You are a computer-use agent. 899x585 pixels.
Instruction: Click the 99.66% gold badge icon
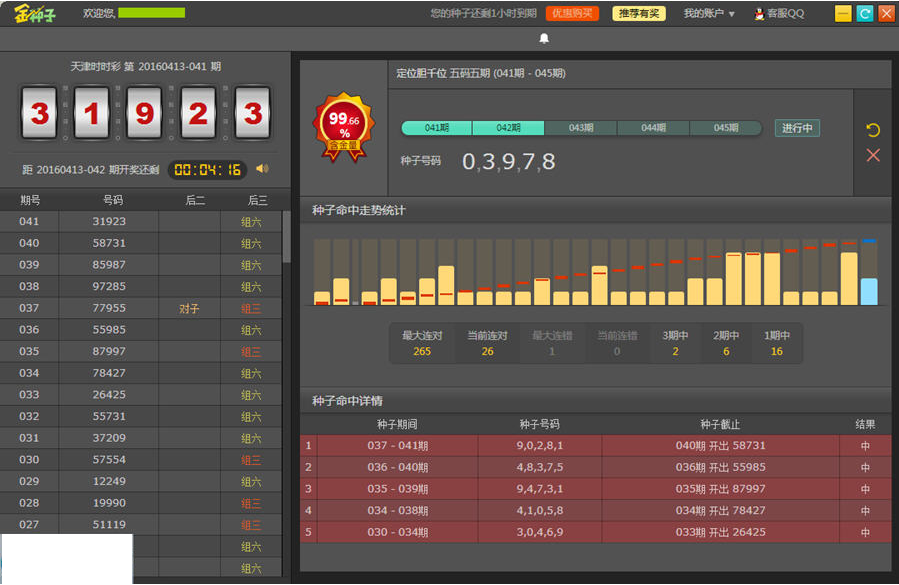[344, 127]
